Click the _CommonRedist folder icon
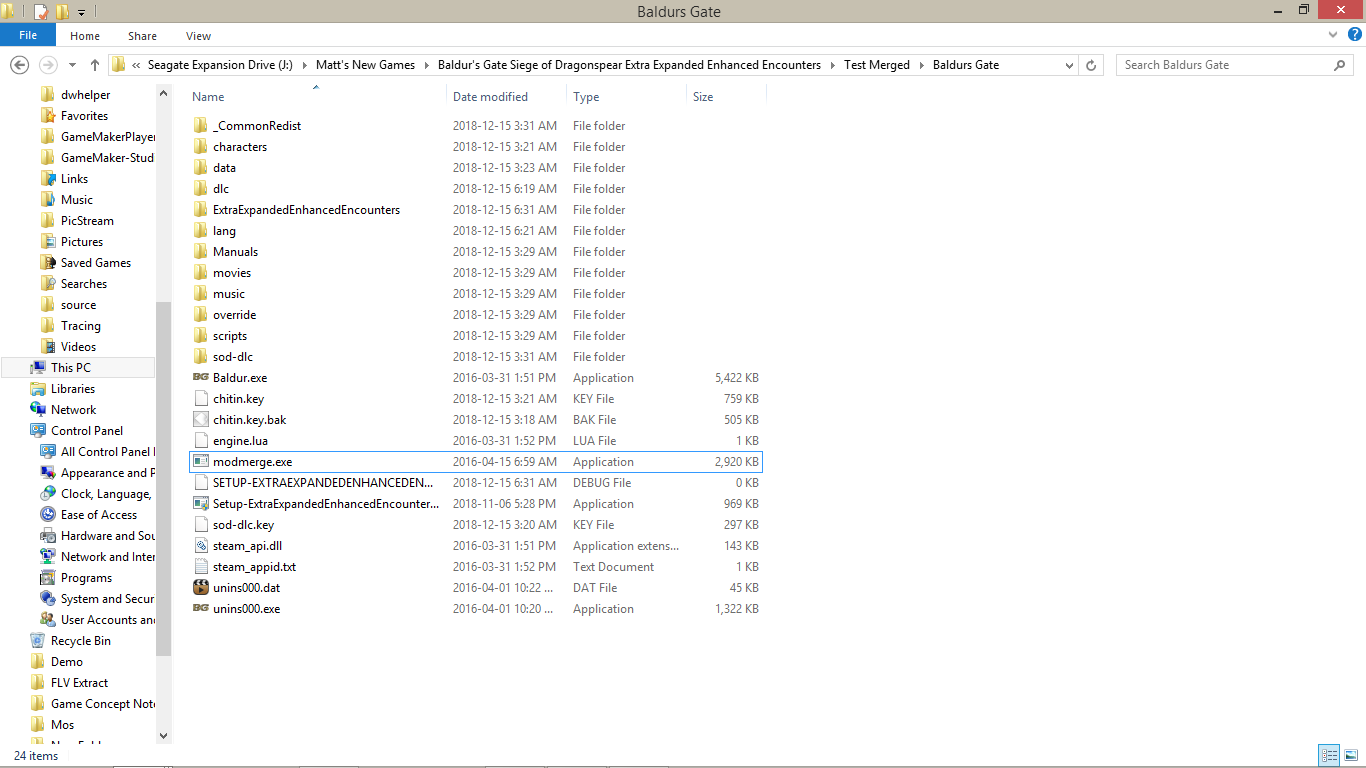The width and height of the screenshot is (1366, 768). [200, 126]
